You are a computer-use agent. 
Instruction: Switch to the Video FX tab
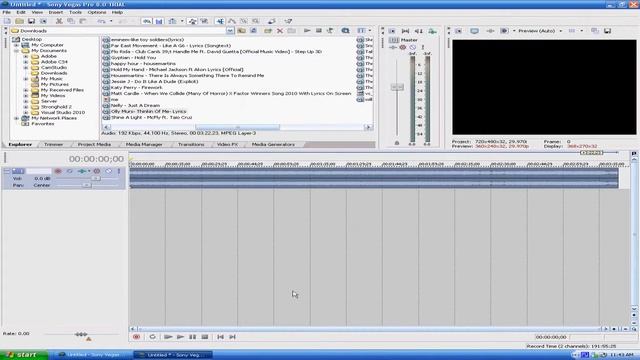[227, 144]
